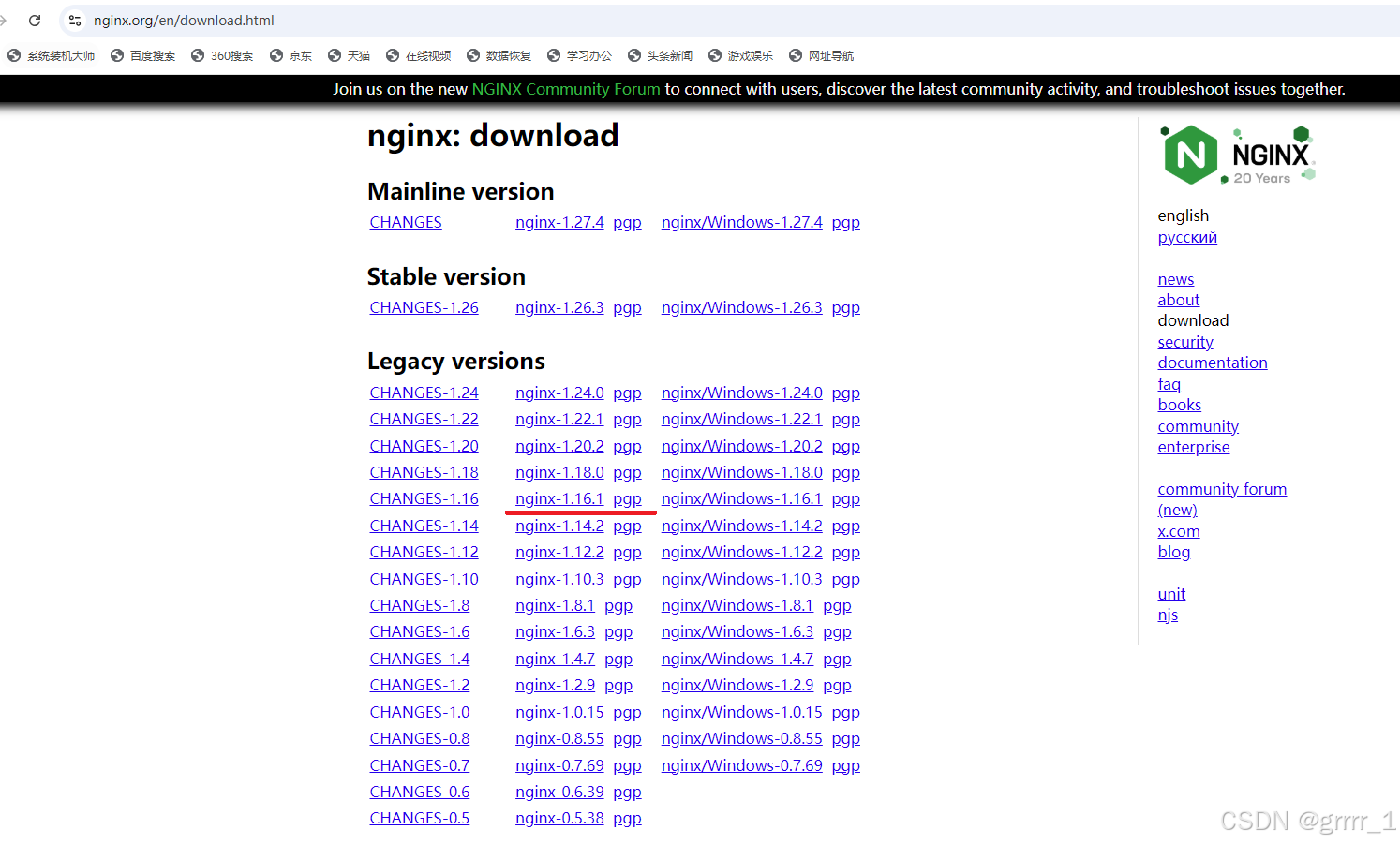
Task: Open 系统装机大师 bookmark
Action: [52, 55]
